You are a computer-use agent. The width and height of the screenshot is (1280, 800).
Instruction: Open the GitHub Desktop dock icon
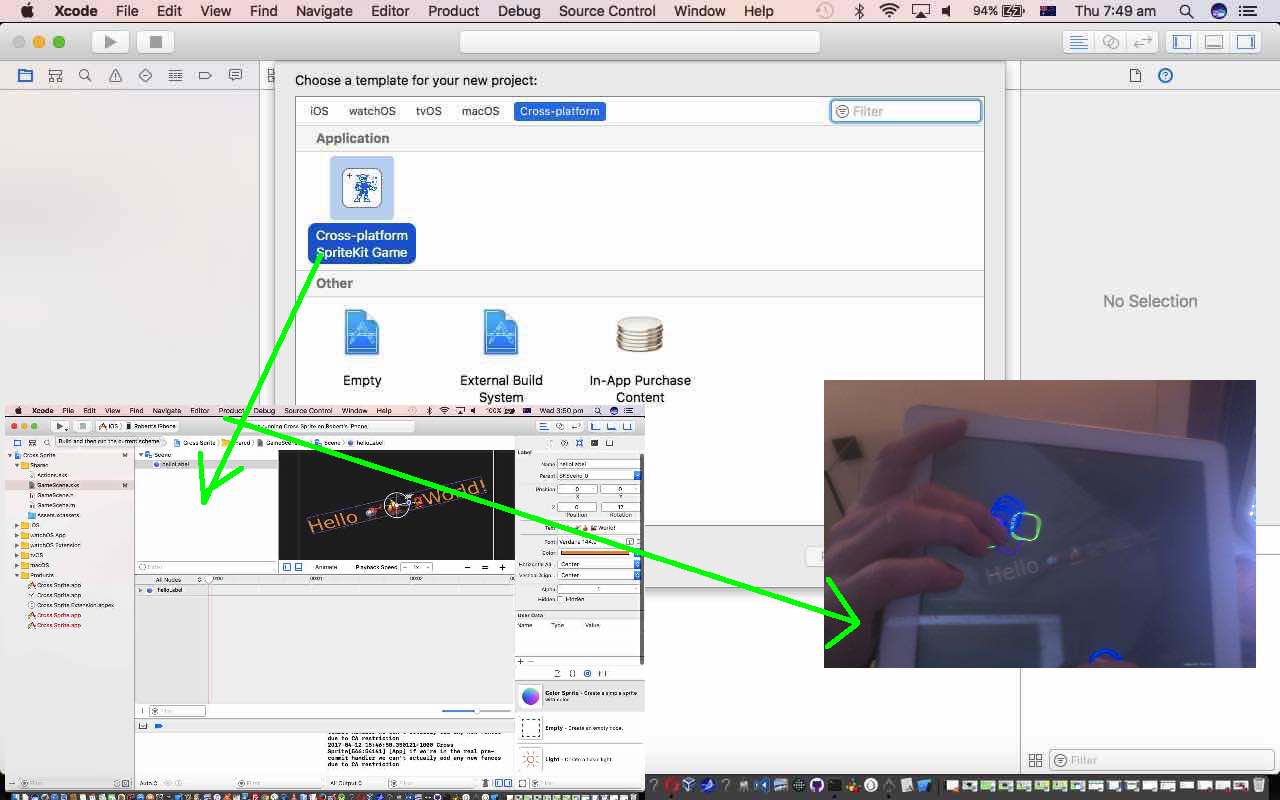(816, 786)
